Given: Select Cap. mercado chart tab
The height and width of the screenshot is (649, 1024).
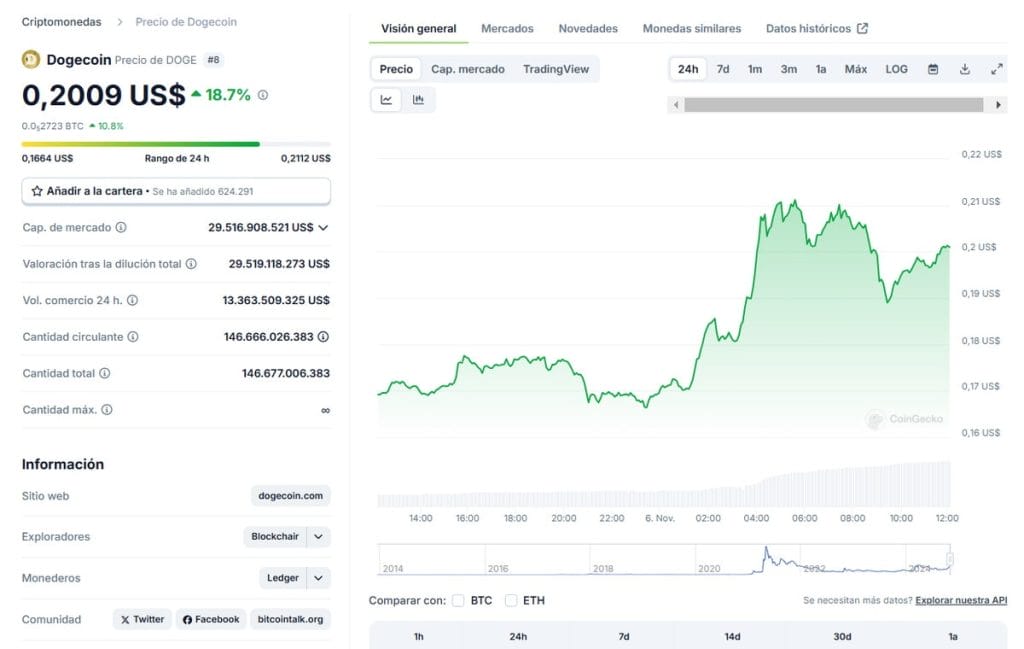Looking at the screenshot, I should click(468, 69).
